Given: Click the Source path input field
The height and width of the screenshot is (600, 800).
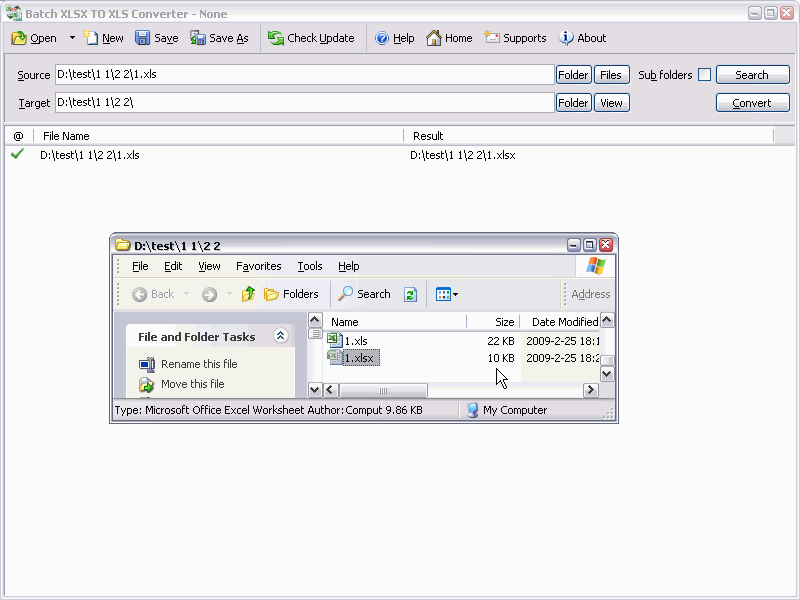Looking at the screenshot, I should [305, 74].
